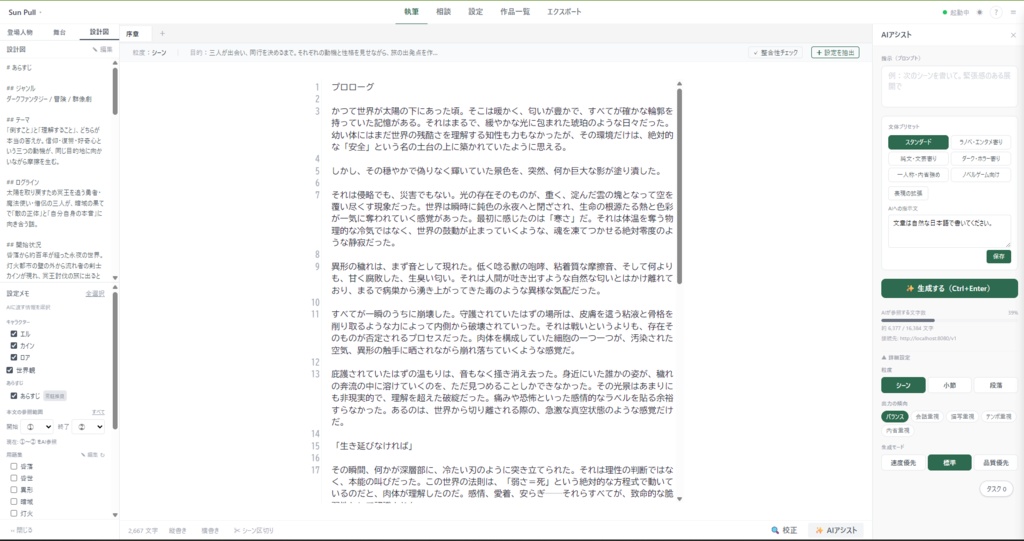Select the 設計図 sidebar tab

pyautogui.click(x=99, y=32)
